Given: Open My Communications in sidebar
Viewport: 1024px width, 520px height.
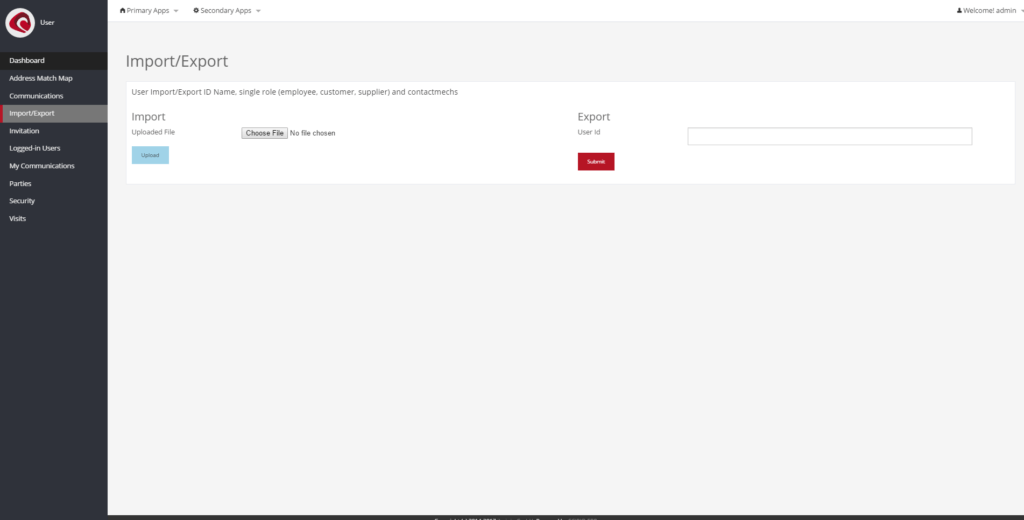Looking at the screenshot, I should tap(42, 166).
